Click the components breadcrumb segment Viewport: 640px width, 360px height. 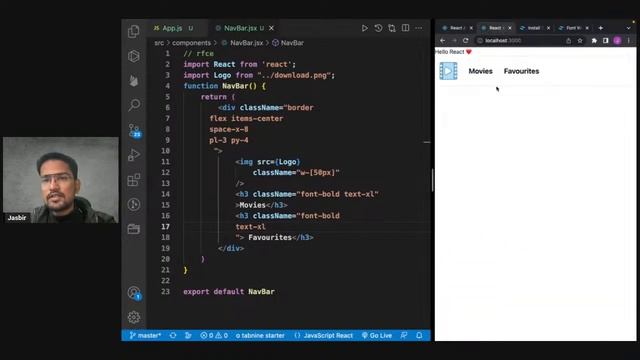(x=191, y=43)
